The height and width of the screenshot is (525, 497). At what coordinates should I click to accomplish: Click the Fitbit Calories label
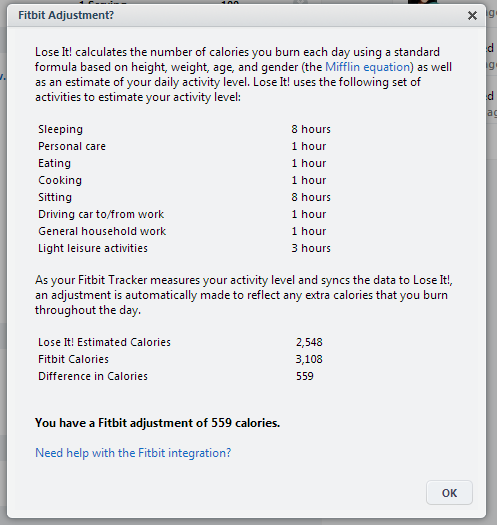tap(73, 359)
